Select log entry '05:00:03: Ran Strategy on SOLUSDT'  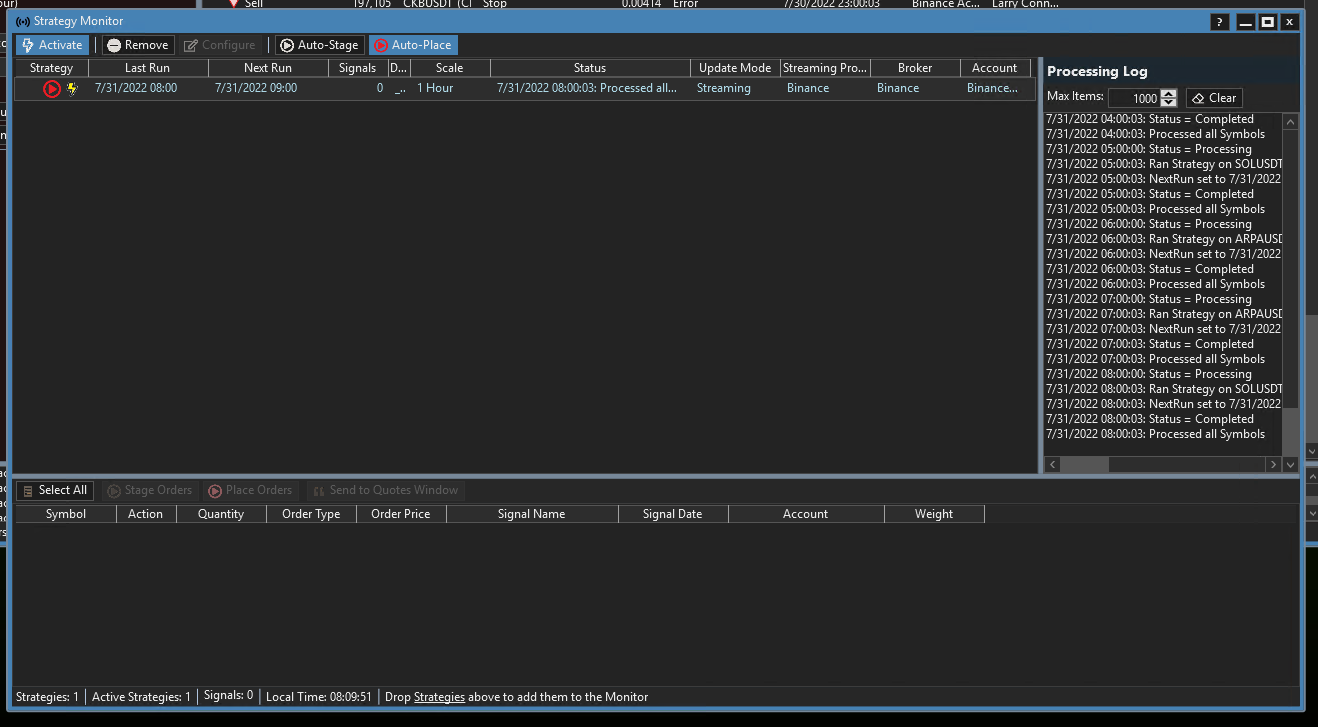(x=1164, y=164)
